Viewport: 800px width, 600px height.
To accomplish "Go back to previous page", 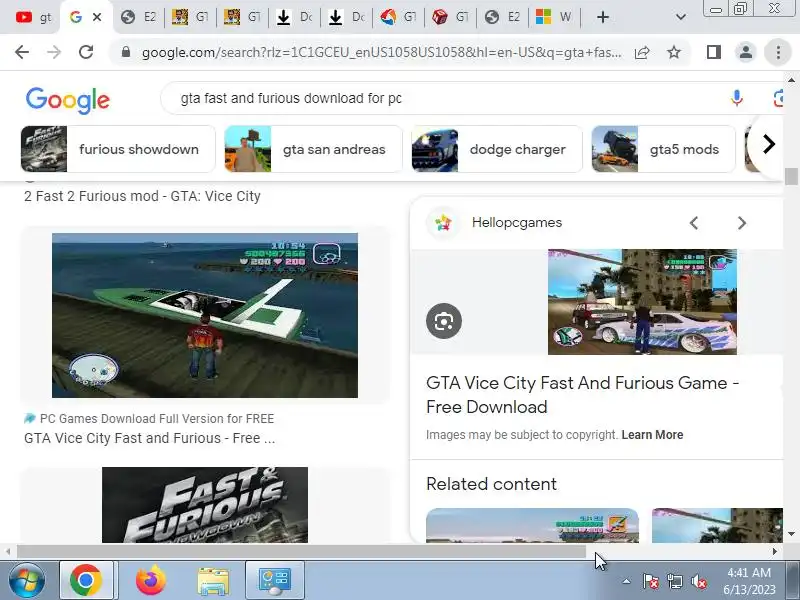I will click(x=22, y=52).
